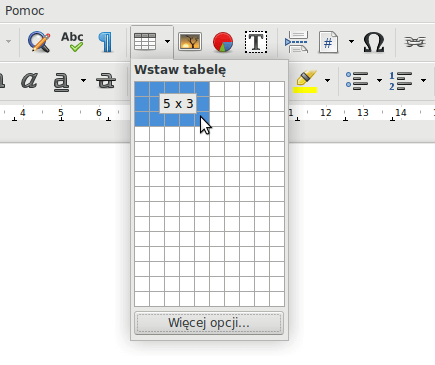Viewport: 435px width, 365px height.
Task: Insert a chart with pie icon
Action: click(223, 42)
